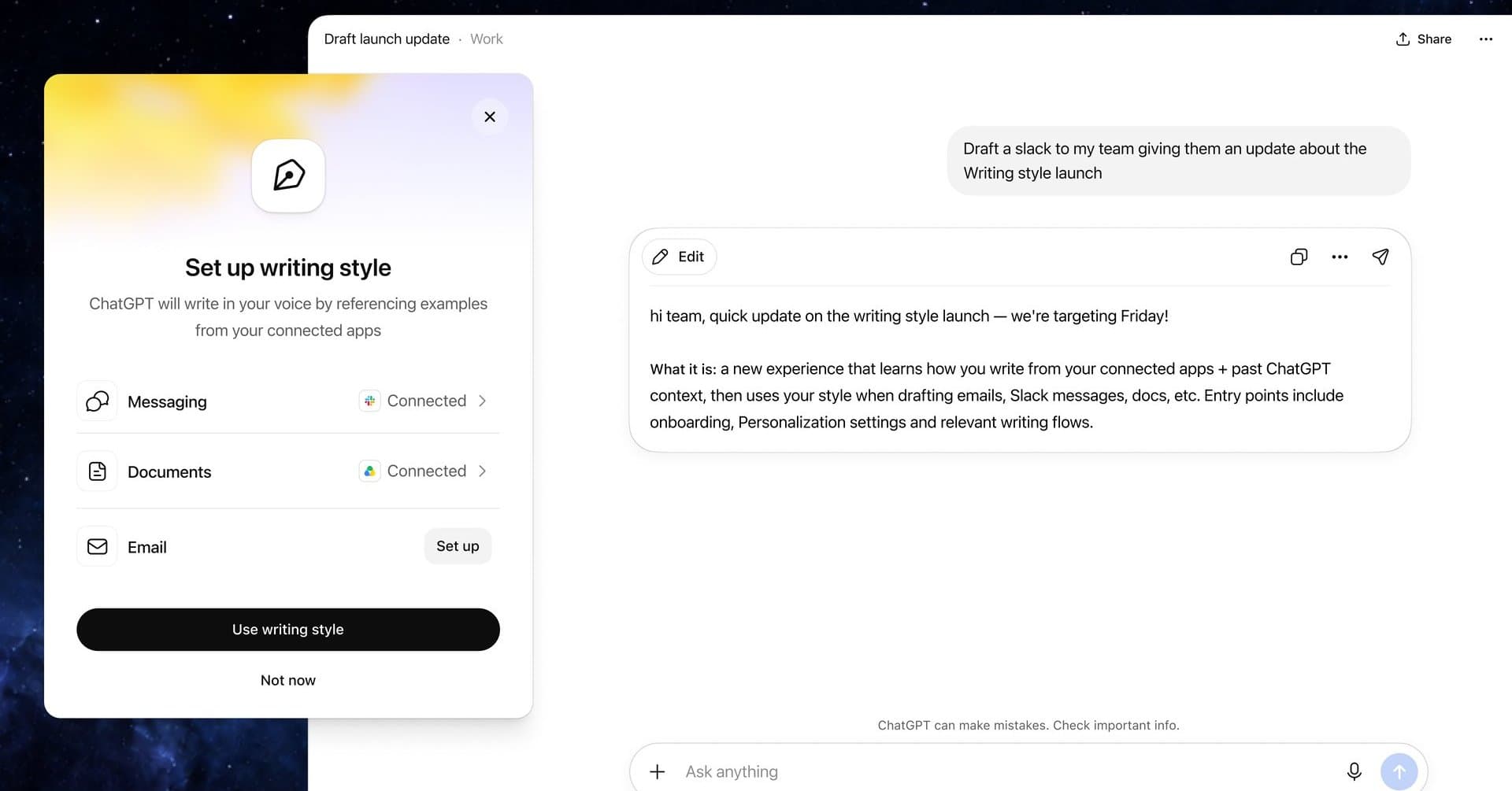Click Connected status in Messaging row
This screenshot has height=791, width=1512.
point(427,401)
